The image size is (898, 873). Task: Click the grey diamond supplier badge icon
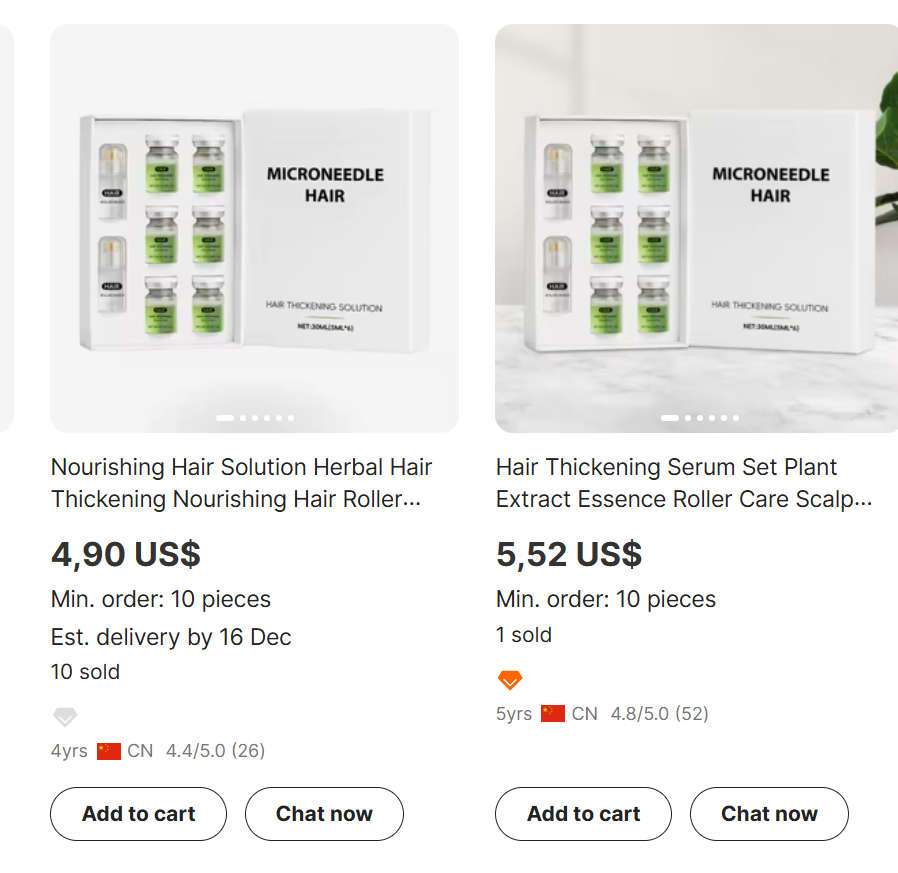pos(65,717)
